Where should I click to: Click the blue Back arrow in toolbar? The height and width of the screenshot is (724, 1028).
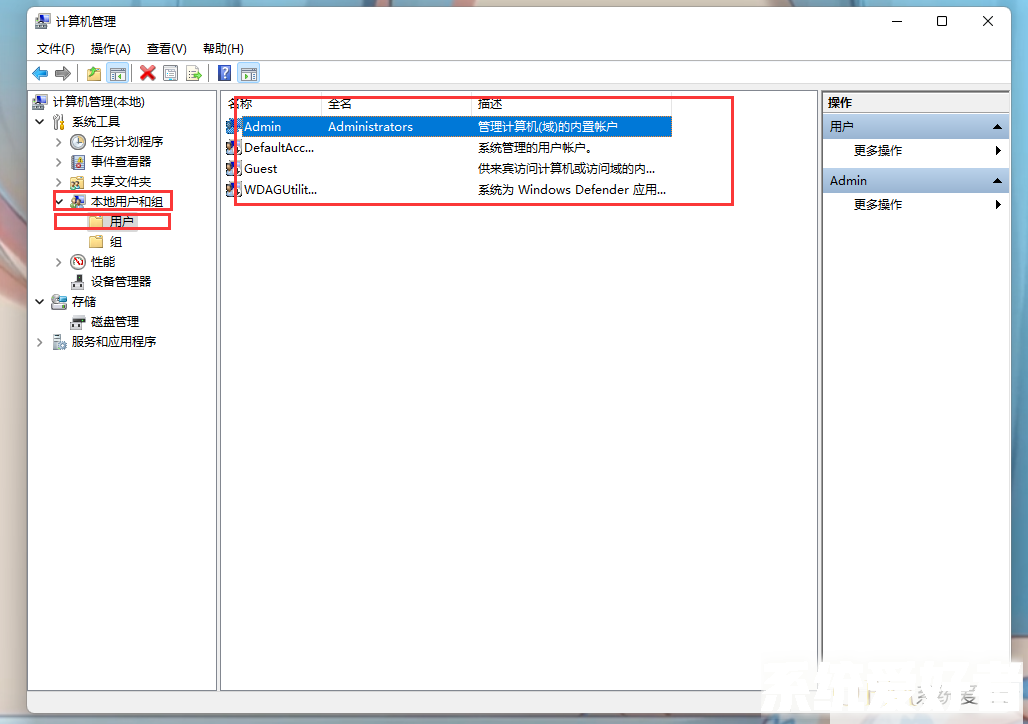40,73
